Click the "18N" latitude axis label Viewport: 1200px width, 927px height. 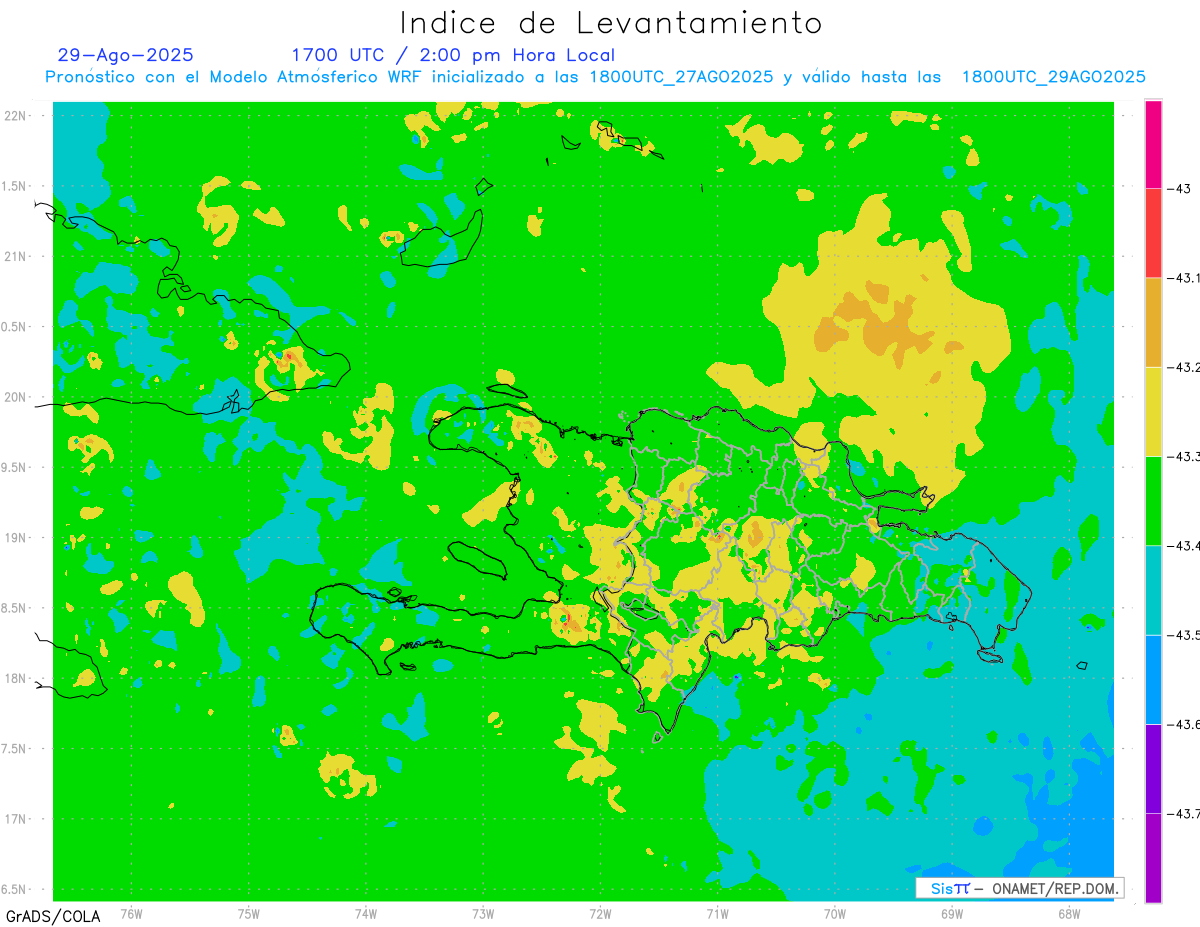(15, 678)
